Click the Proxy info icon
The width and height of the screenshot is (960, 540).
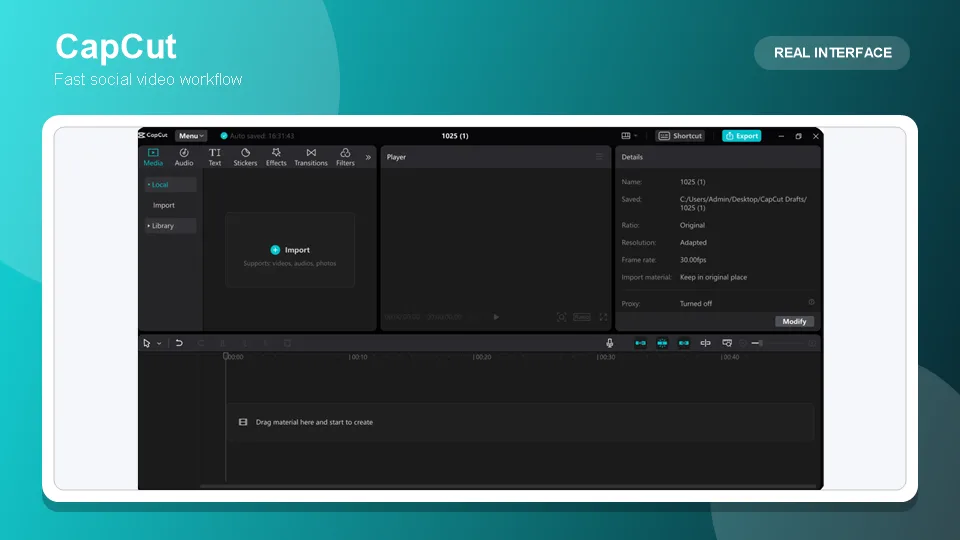[x=811, y=302]
